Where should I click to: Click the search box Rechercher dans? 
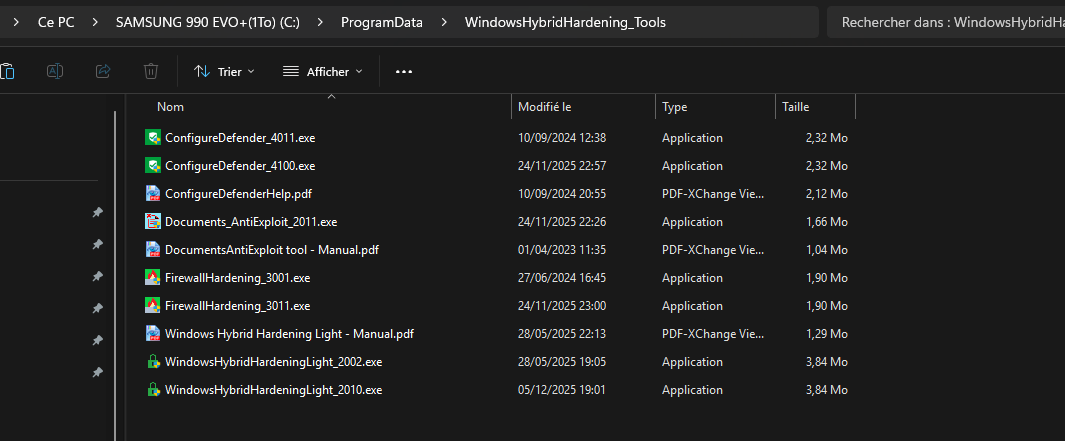pyautogui.click(x=945, y=22)
